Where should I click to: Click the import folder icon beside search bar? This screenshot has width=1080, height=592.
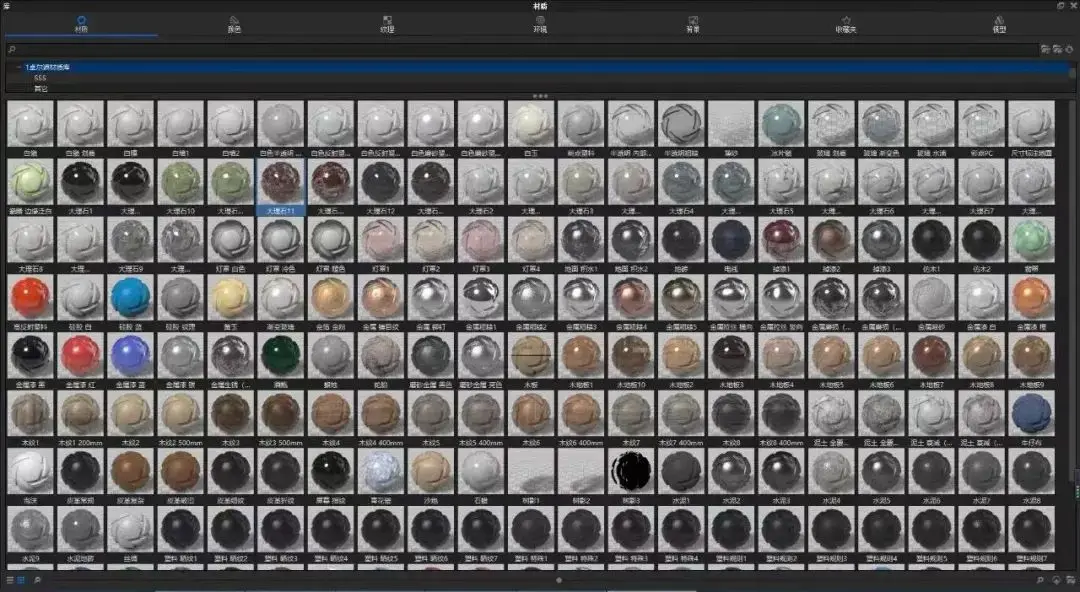coord(1046,49)
